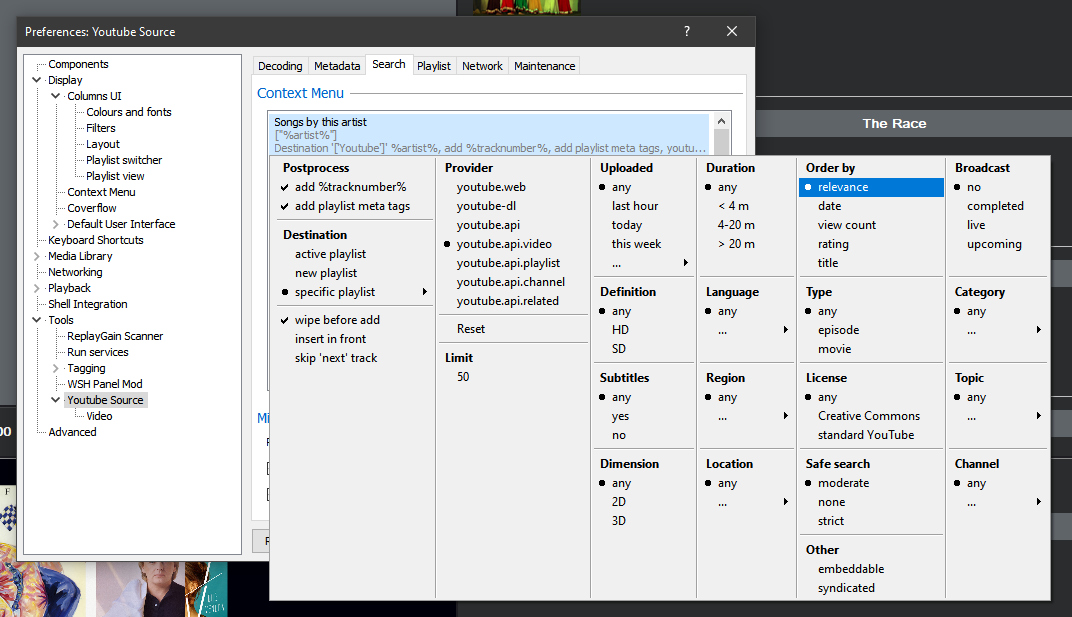
Task: Order results by view count
Action: point(846,225)
